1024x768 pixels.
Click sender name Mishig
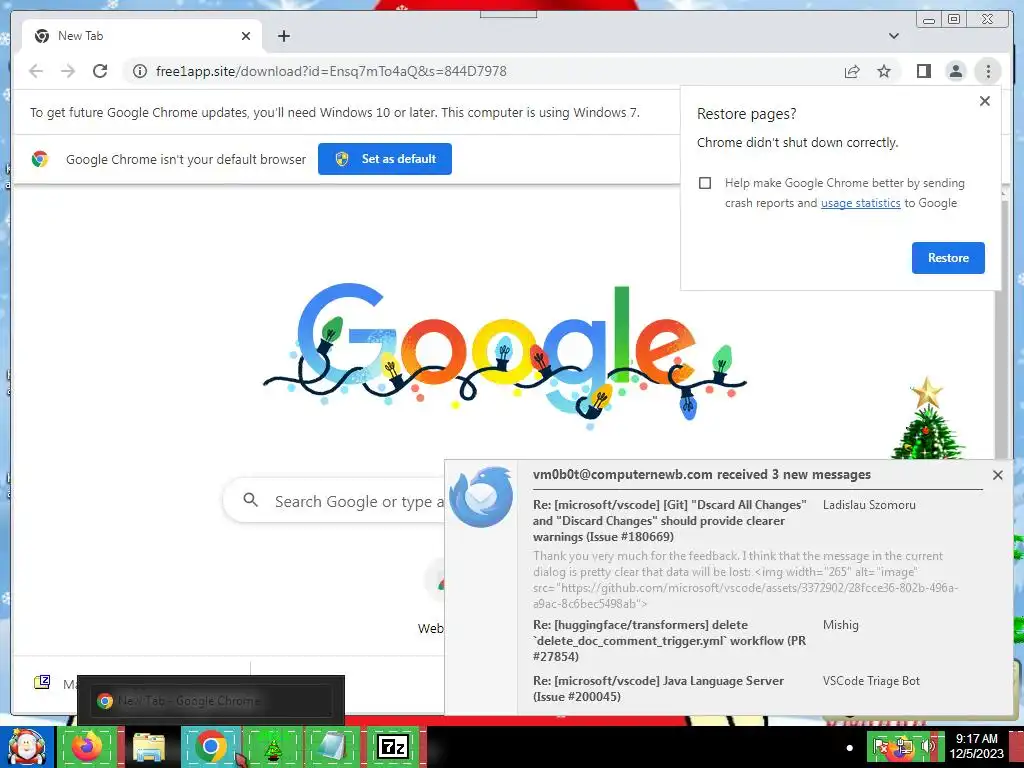(840, 625)
